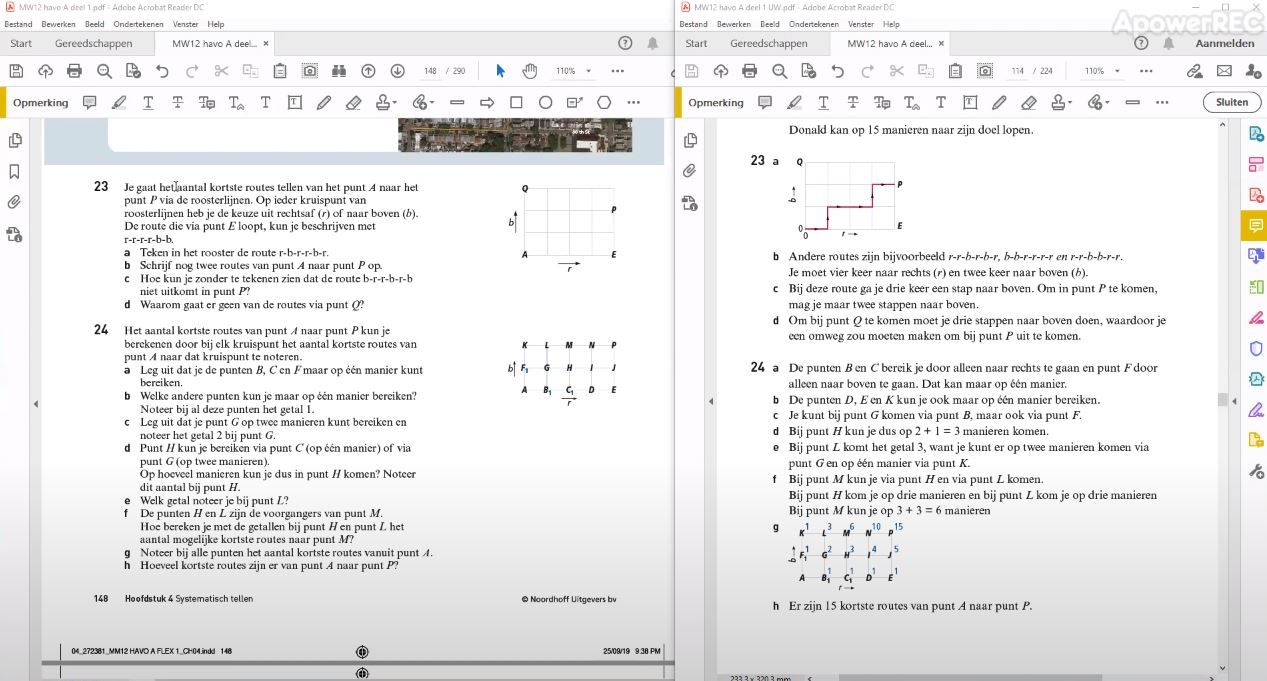
Task: Share a link to the file in right window
Action: pyautogui.click(x=1194, y=71)
